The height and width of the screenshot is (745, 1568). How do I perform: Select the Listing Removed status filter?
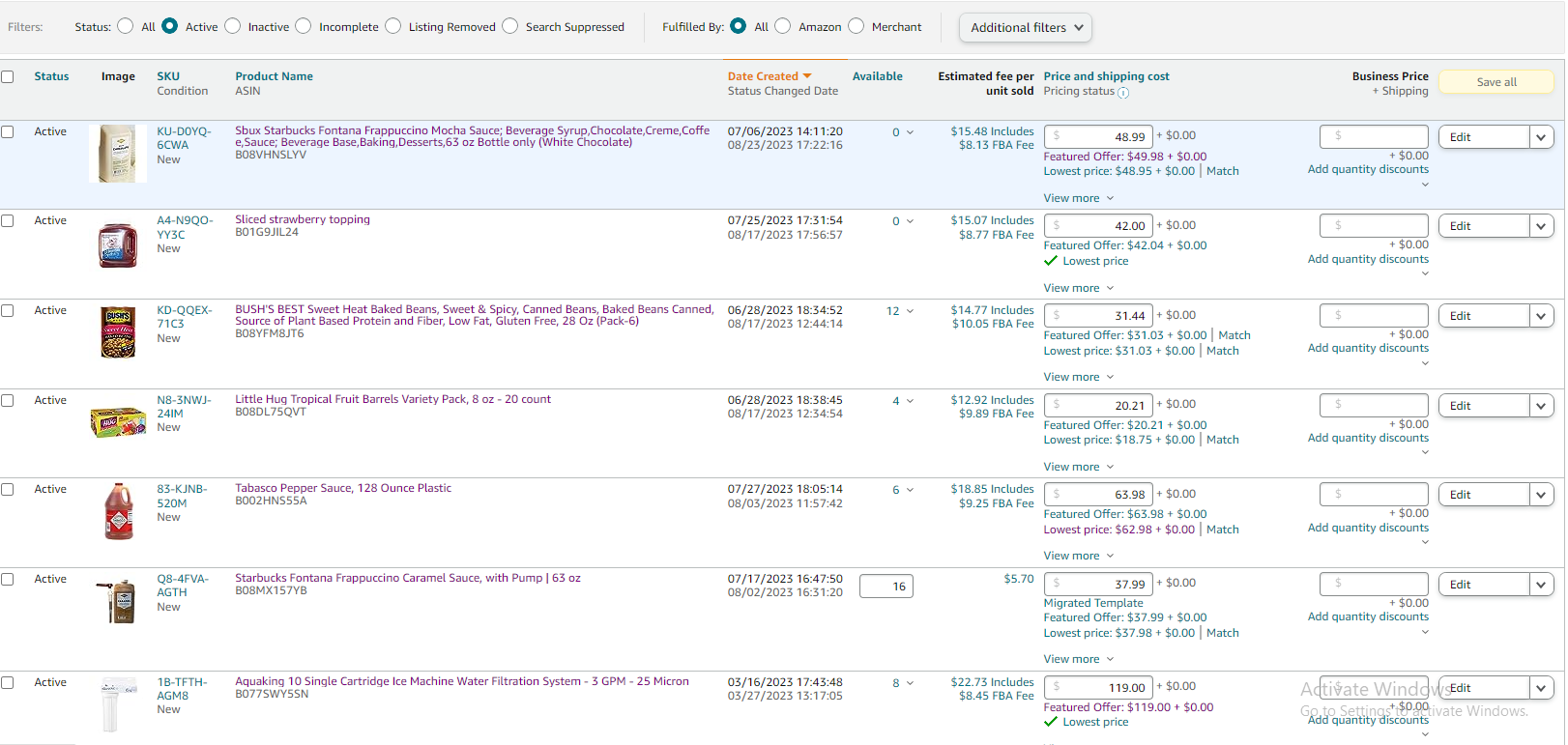click(x=392, y=26)
